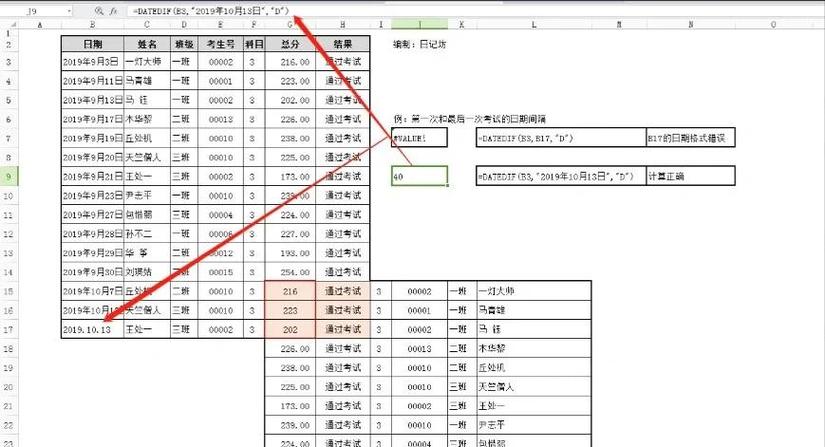The image size is (825, 447).
Task: Select the cell with 2019年9月3日
Action: [x=91, y=62]
